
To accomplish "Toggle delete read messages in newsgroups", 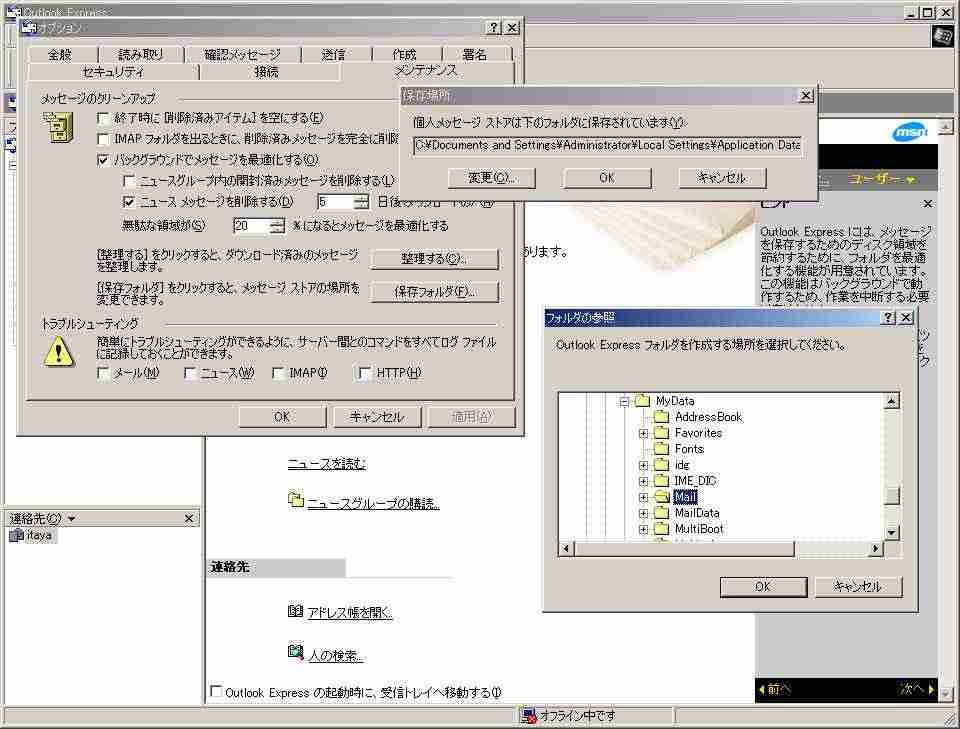I will tap(129, 181).
